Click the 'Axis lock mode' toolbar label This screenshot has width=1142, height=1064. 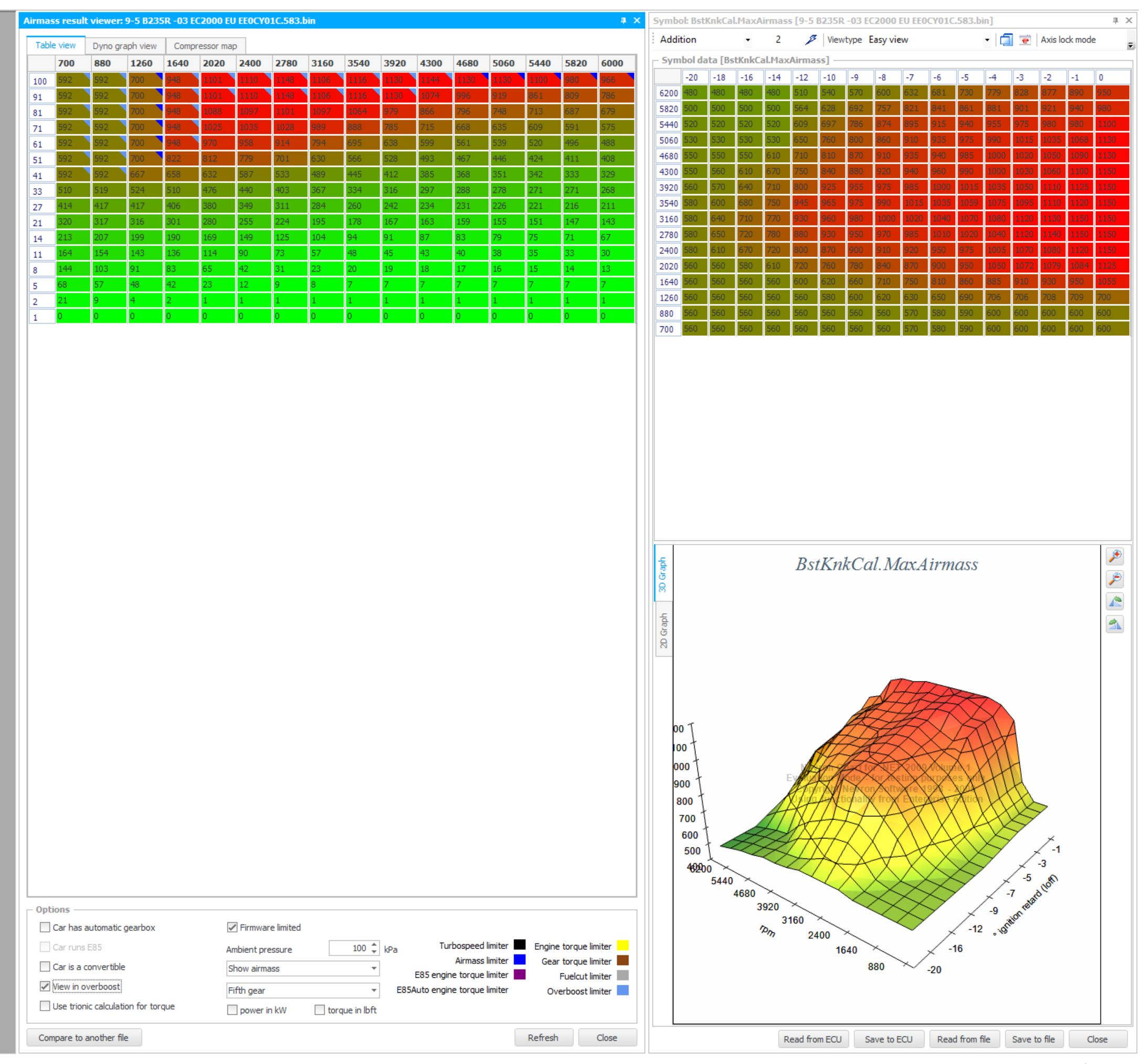(x=1068, y=40)
